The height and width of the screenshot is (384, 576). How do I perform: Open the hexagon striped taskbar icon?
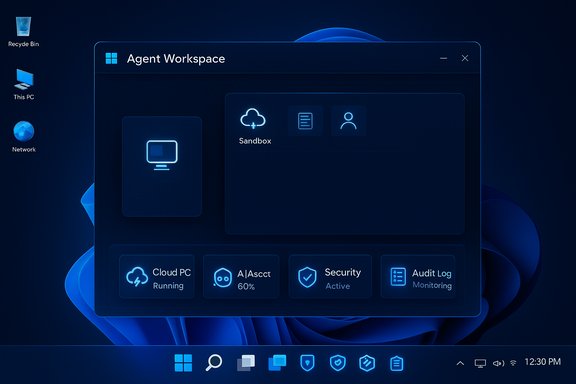coord(367,363)
